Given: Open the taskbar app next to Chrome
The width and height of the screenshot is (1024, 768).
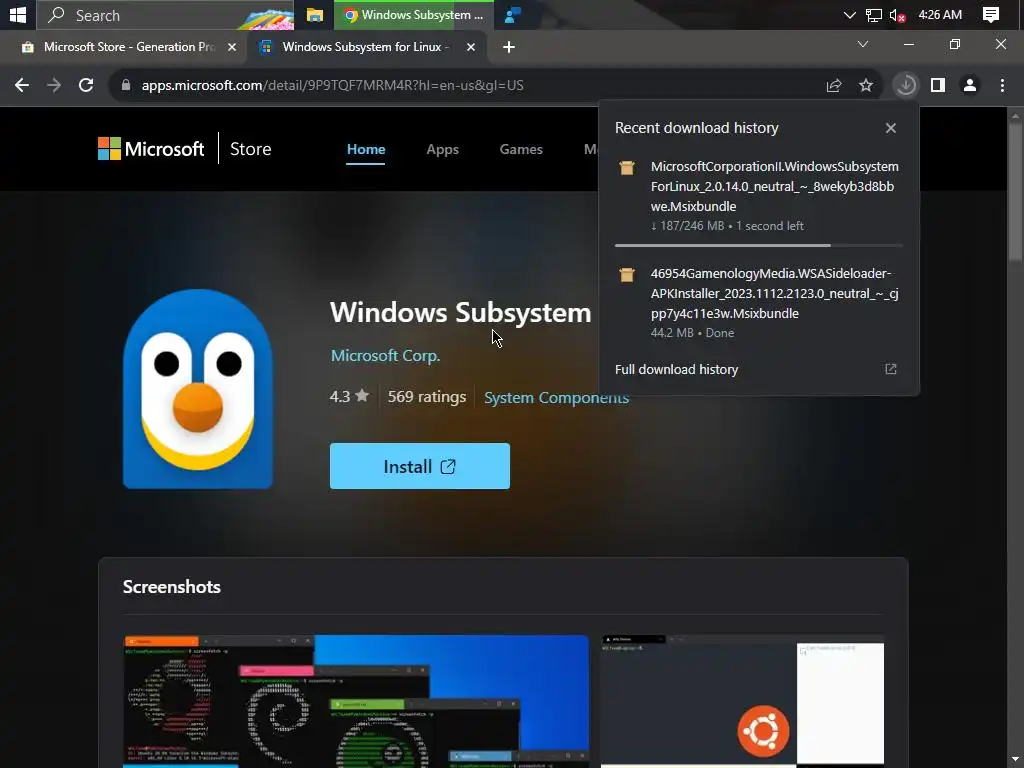Looking at the screenshot, I should (513, 15).
